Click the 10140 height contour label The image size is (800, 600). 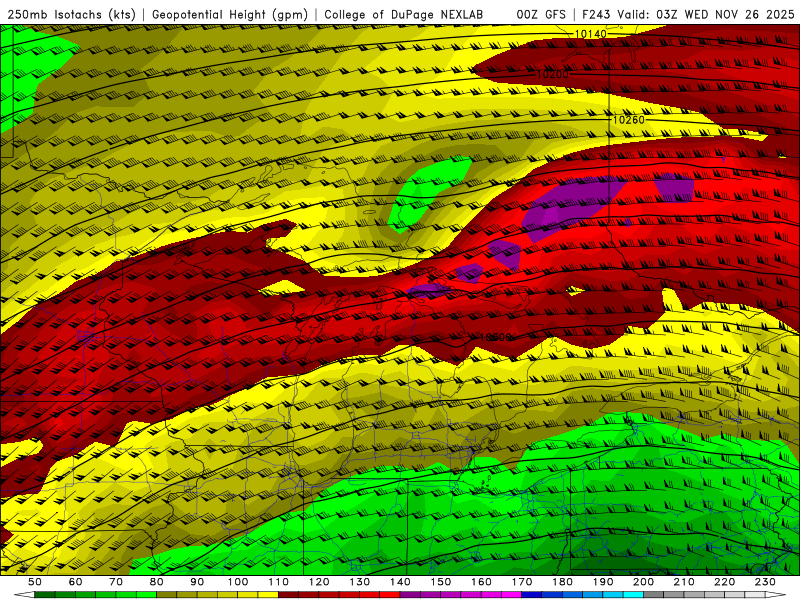point(591,34)
